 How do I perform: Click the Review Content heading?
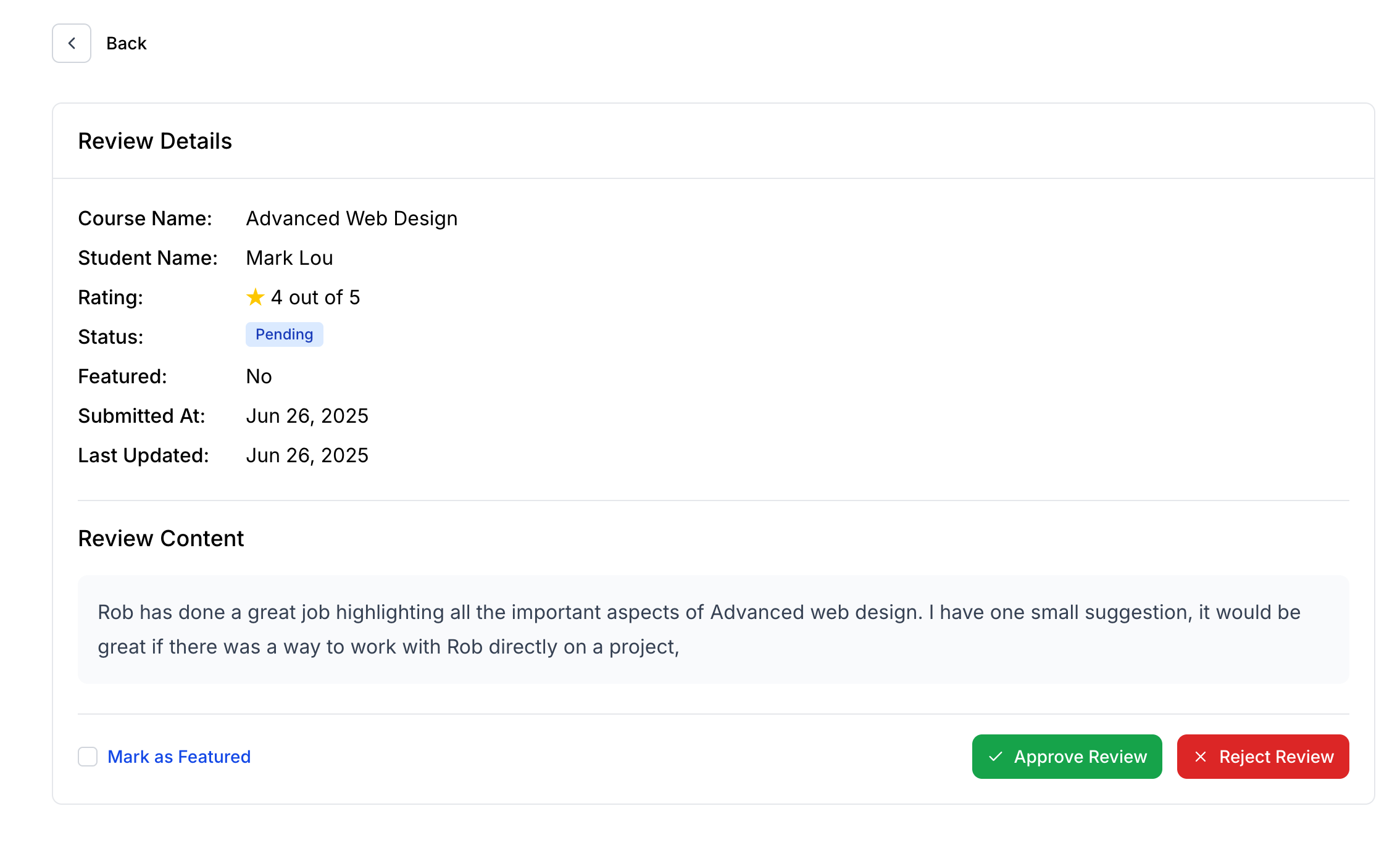click(161, 539)
